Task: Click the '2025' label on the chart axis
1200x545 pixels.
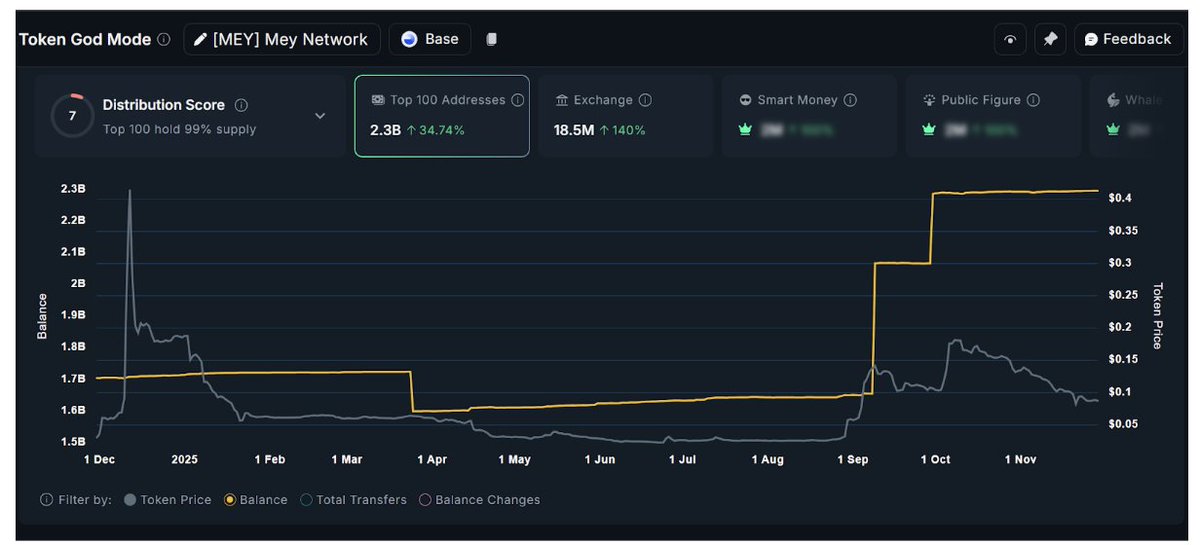Action: click(184, 460)
